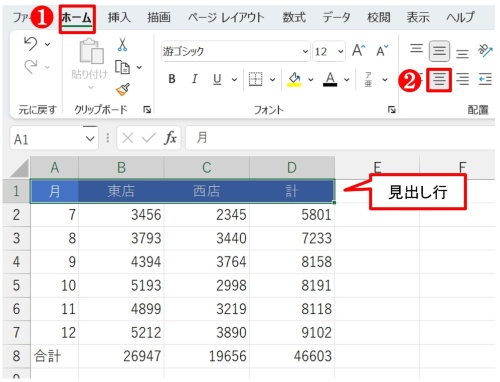The height and width of the screenshot is (382, 500).
Task: Open the 描画 ribbon tab
Action: click(x=159, y=17)
